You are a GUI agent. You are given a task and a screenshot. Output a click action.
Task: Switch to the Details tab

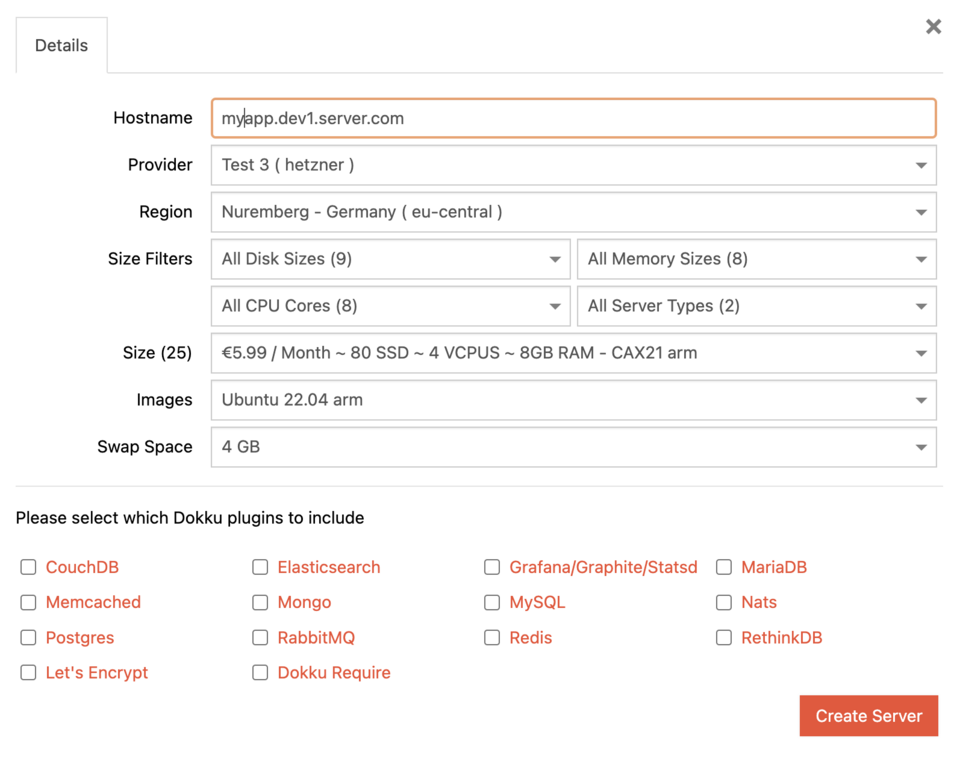(x=61, y=45)
